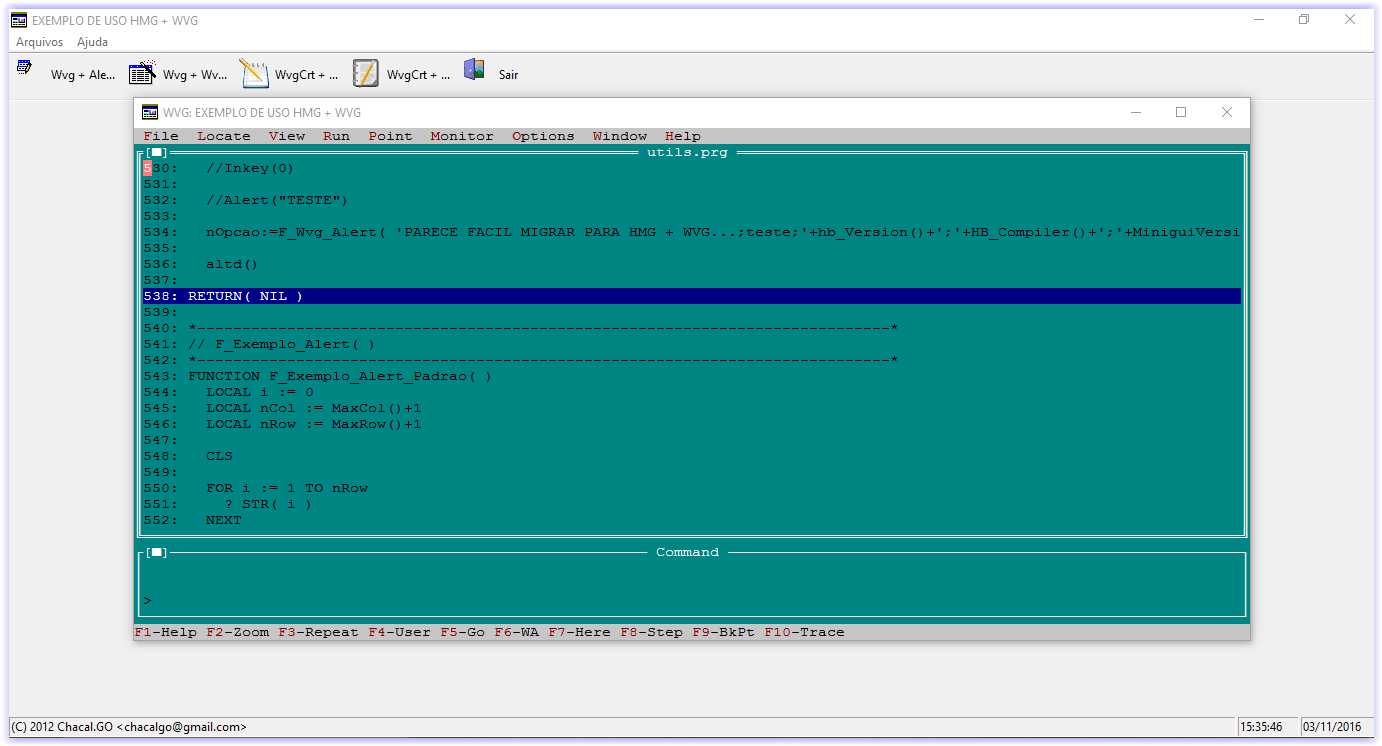
Task: Select code line 543 FUNCTION F_Exemplo_Alert_Padrao
Action: click(340, 376)
